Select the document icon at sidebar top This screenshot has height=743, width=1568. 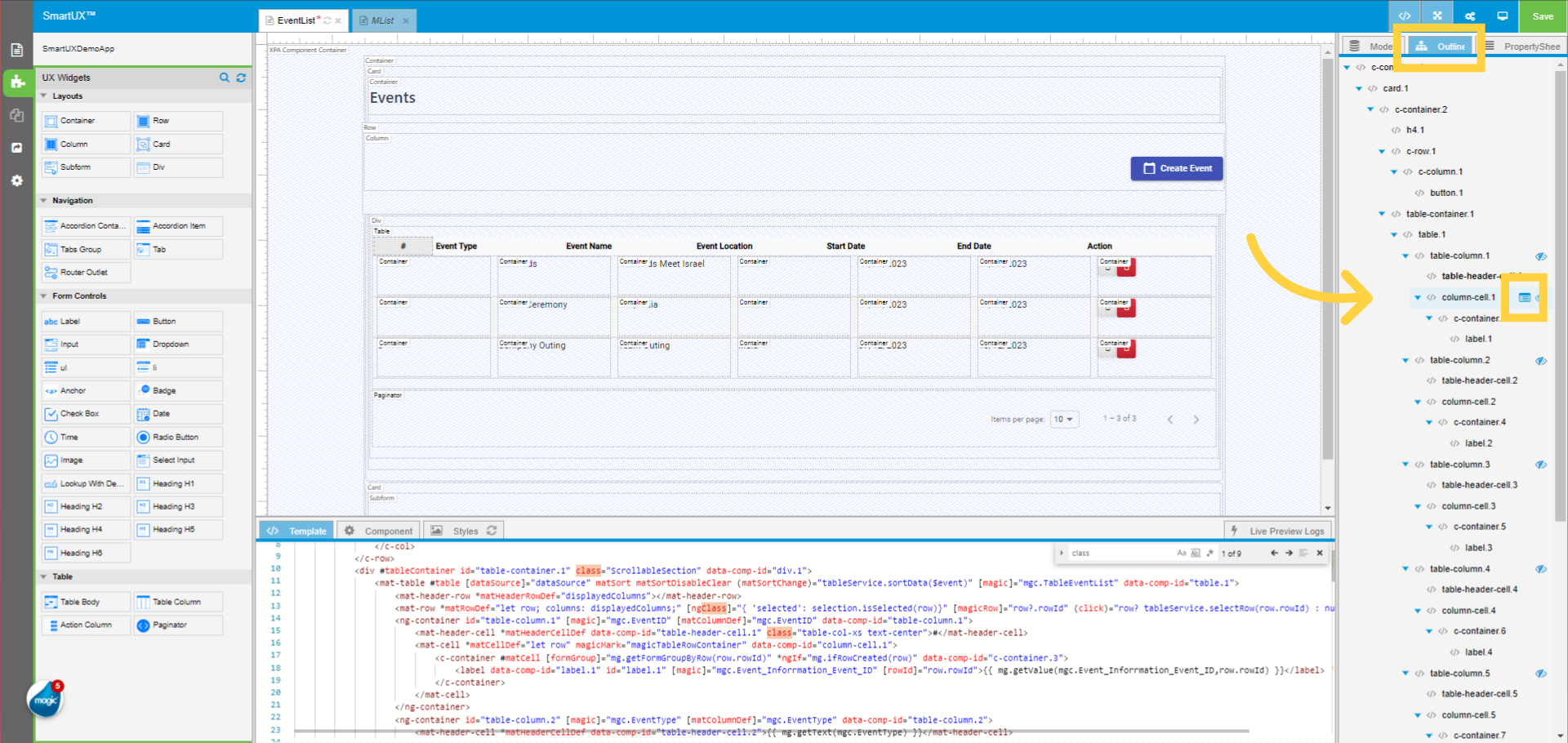[17, 49]
